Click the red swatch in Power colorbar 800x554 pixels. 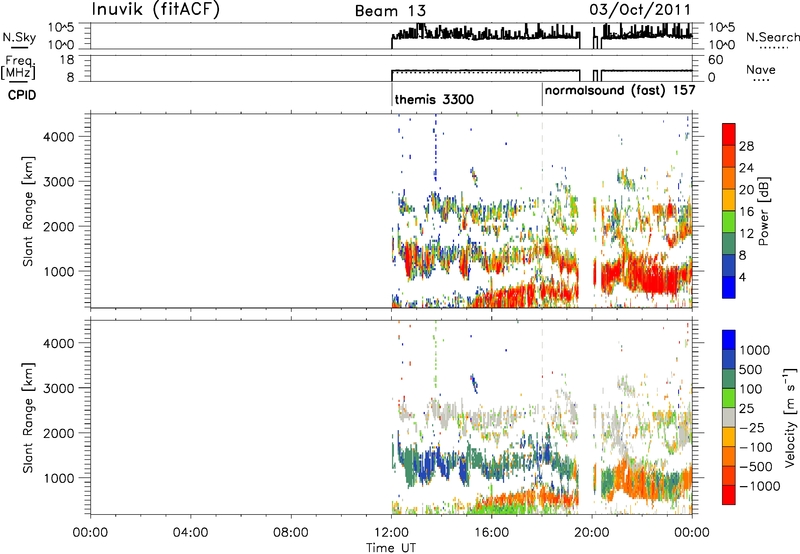point(729,135)
